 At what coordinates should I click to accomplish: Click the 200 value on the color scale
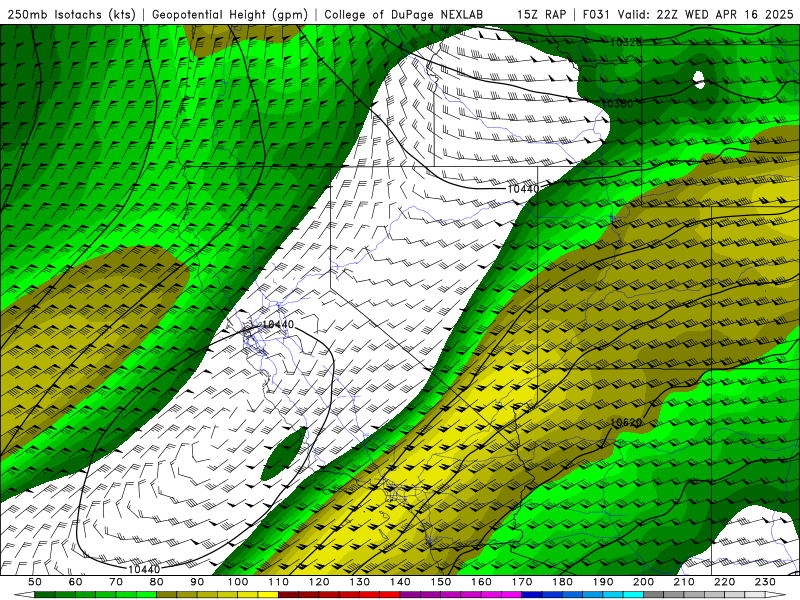[643, 582]
